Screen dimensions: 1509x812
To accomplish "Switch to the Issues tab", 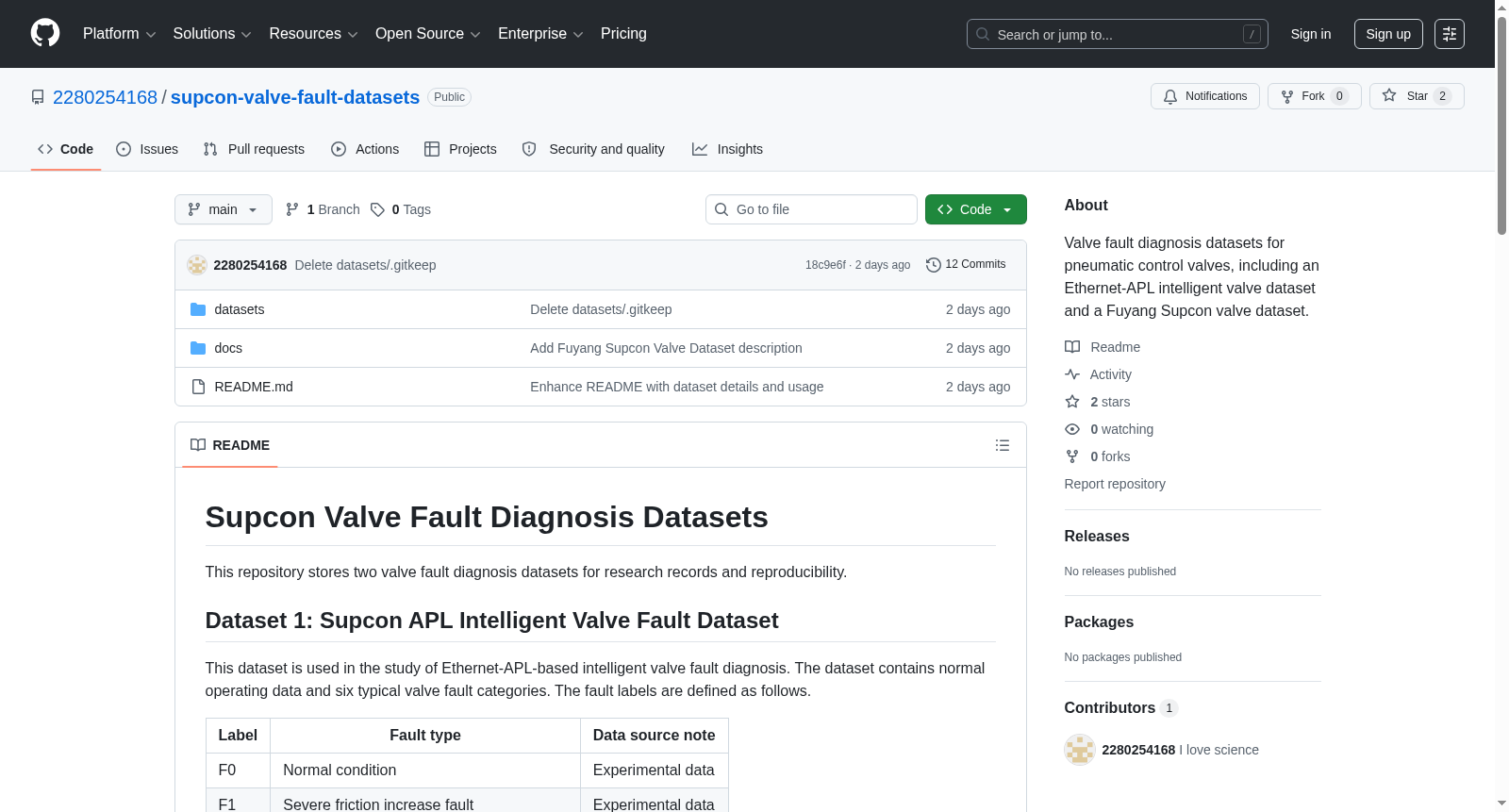I will [x=147, y=149].
